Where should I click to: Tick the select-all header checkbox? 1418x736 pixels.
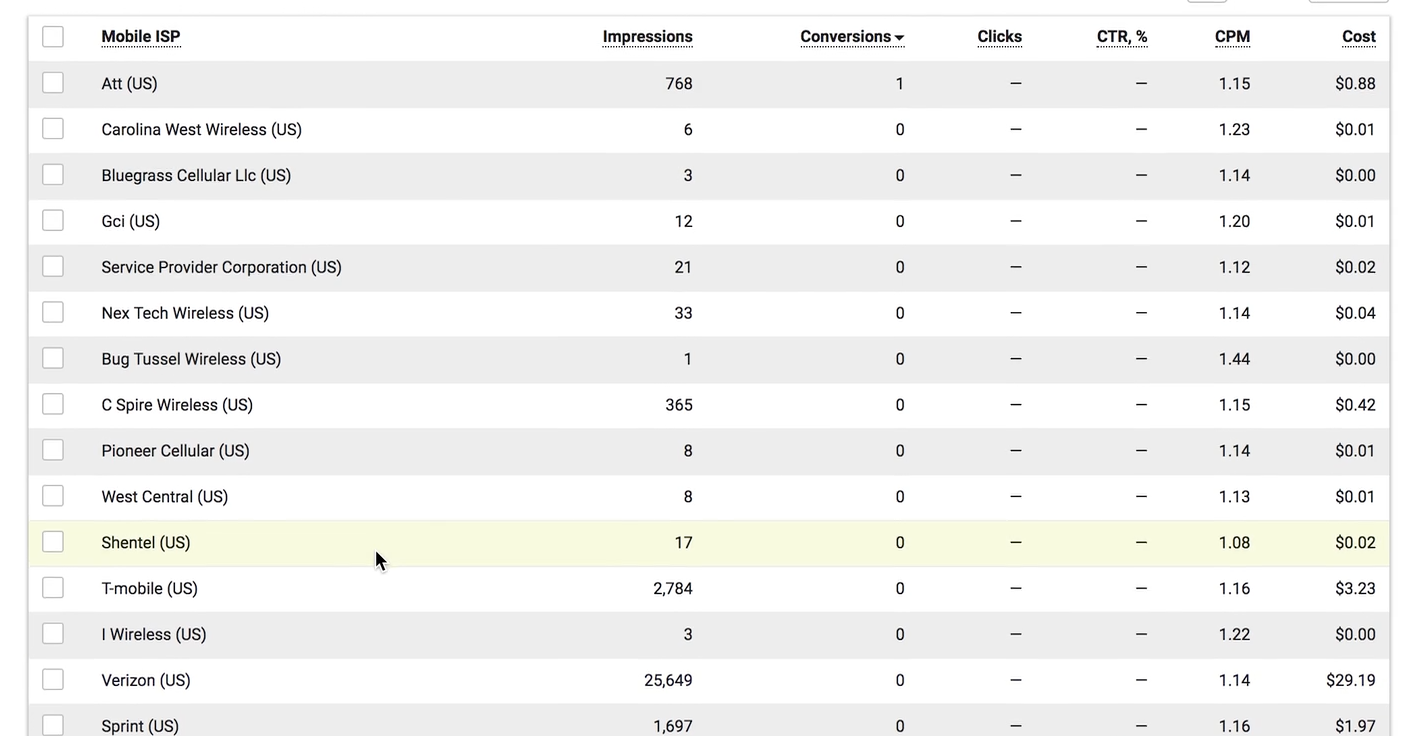53,37
